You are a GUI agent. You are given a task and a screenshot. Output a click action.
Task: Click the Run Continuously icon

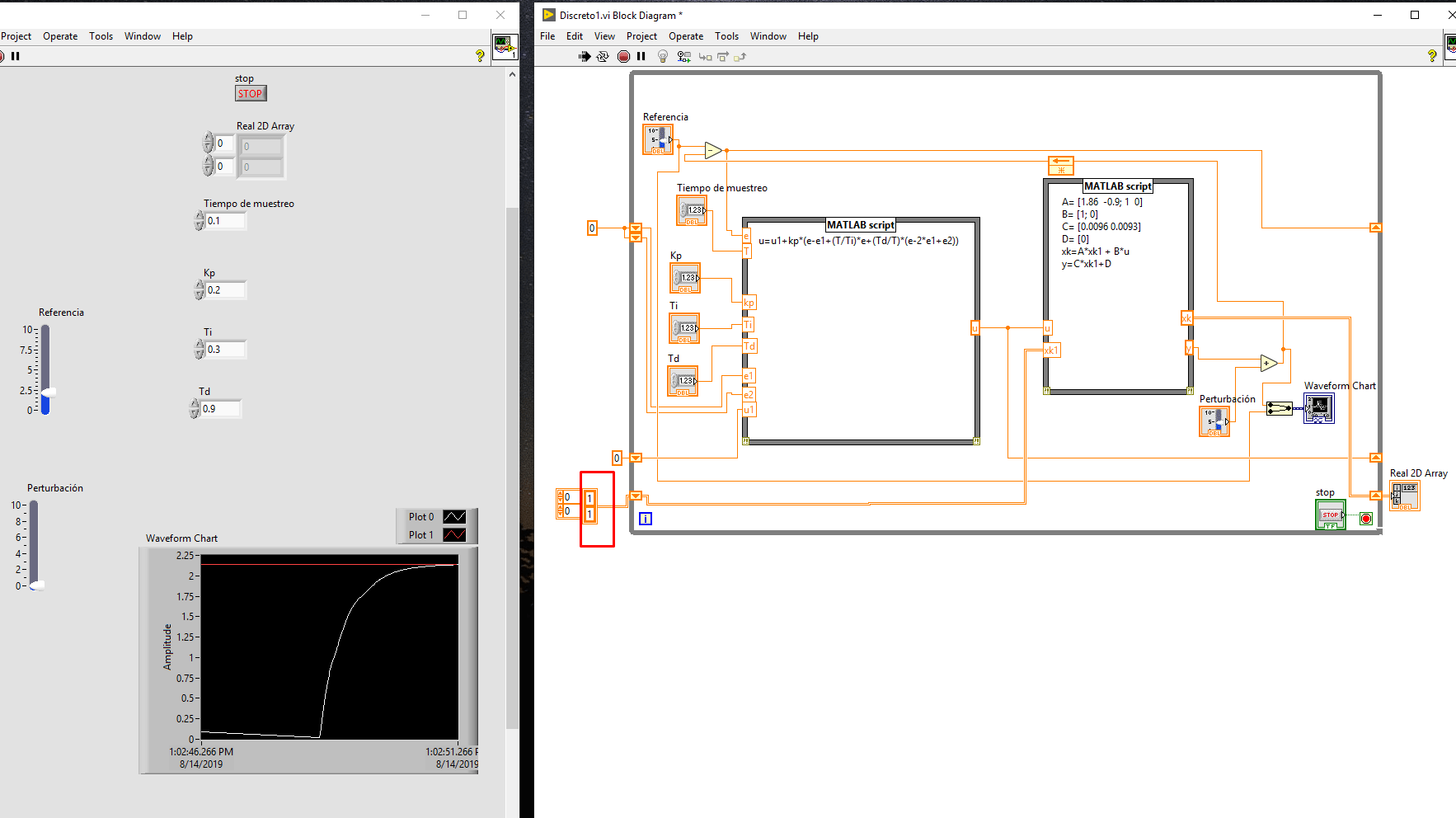602,56
